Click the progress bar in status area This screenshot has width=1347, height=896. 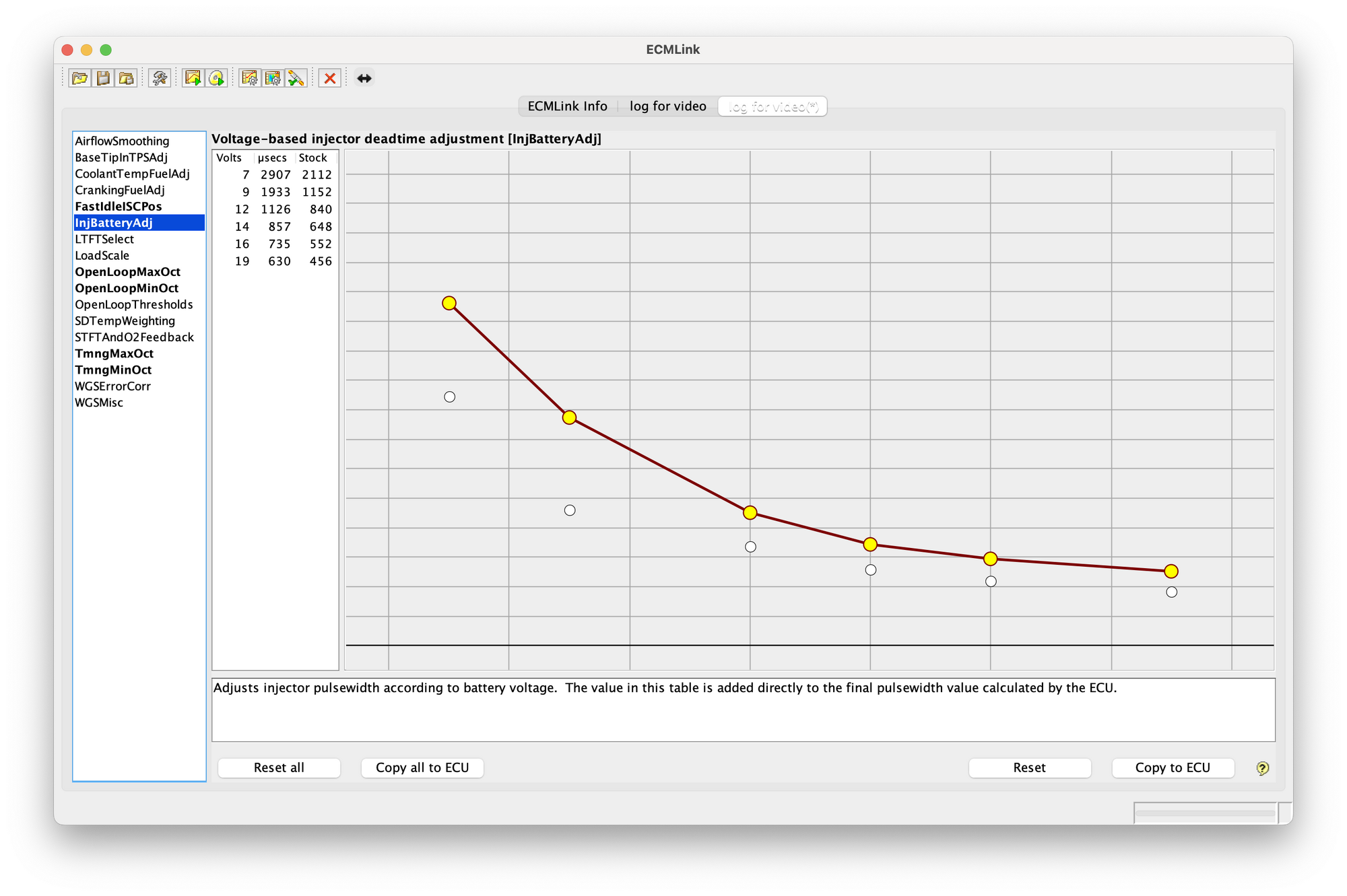1206,813
